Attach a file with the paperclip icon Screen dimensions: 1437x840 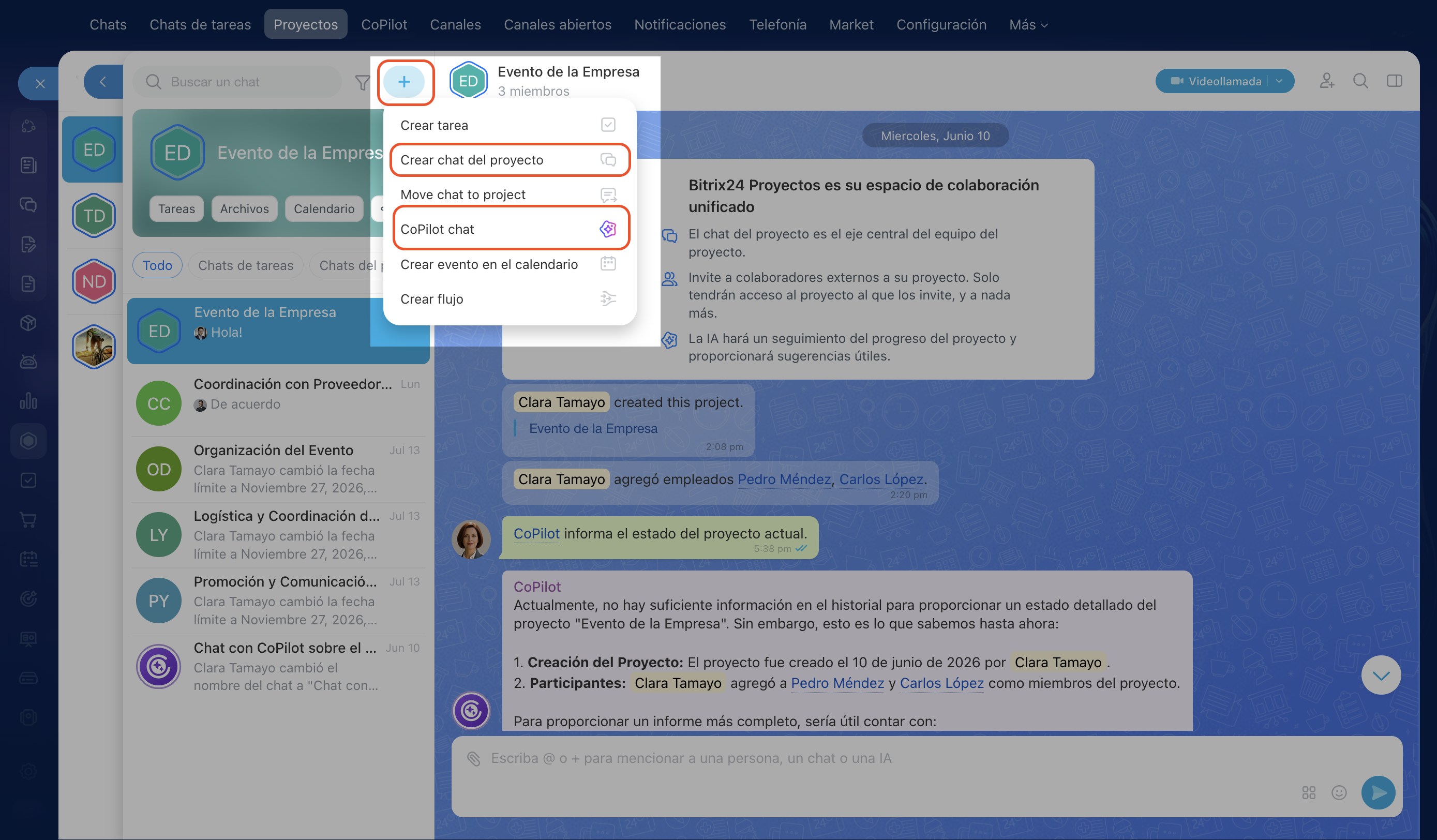473,758
